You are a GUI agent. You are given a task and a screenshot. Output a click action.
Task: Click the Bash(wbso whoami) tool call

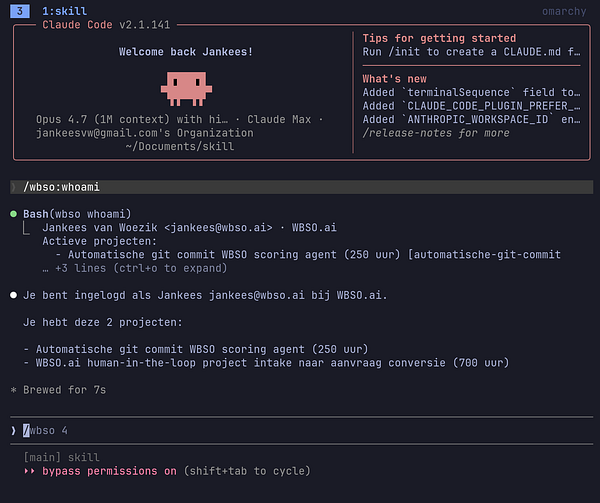pyautogui.click(x=77, y=214)
